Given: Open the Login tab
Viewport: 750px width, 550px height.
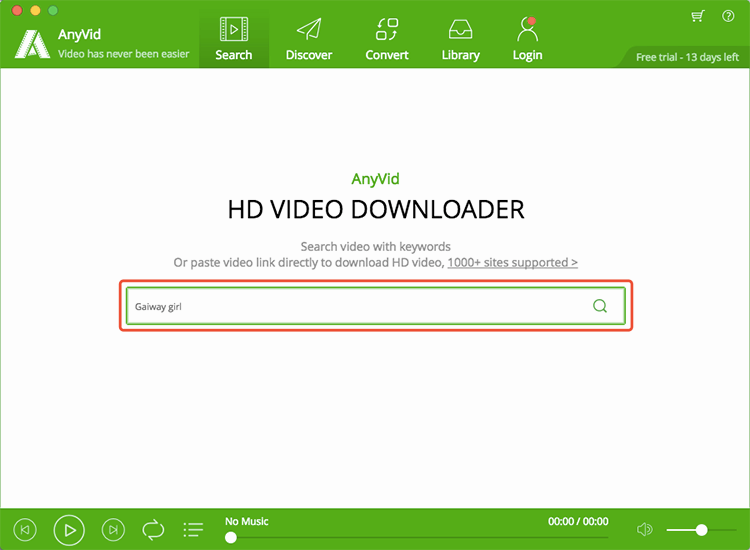Looking at the screenshot, I should click(x=527, y=39).
